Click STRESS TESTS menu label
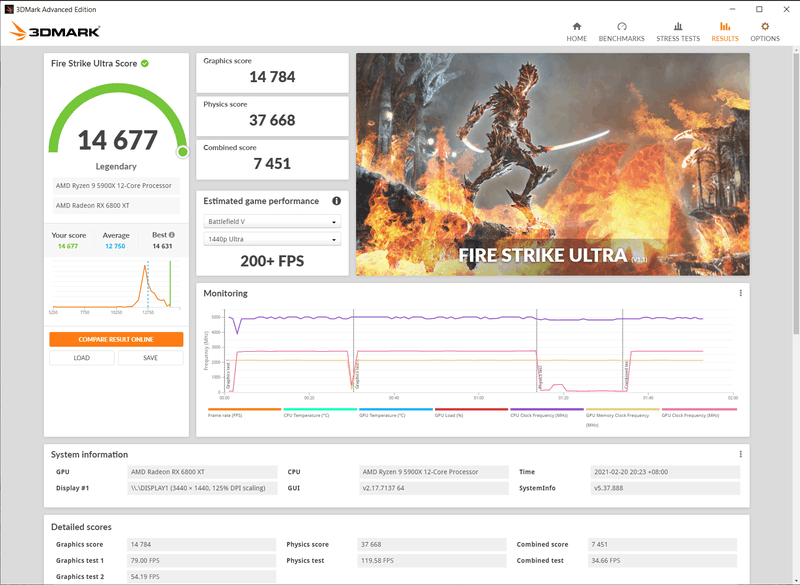 click(678, 39)
